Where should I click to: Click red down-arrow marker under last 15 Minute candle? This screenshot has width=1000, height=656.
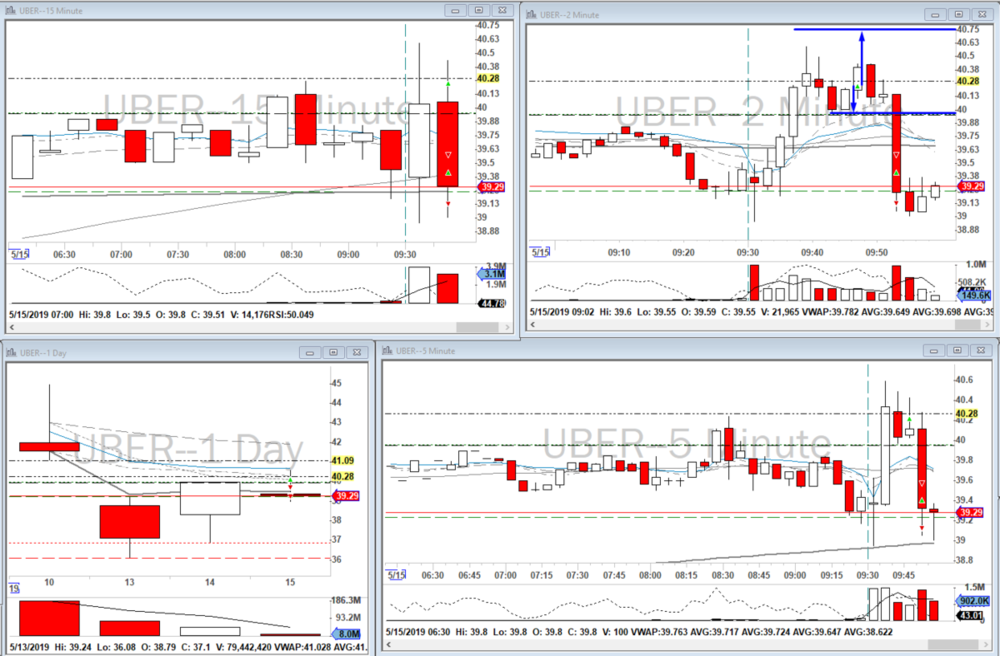(447, 205)
